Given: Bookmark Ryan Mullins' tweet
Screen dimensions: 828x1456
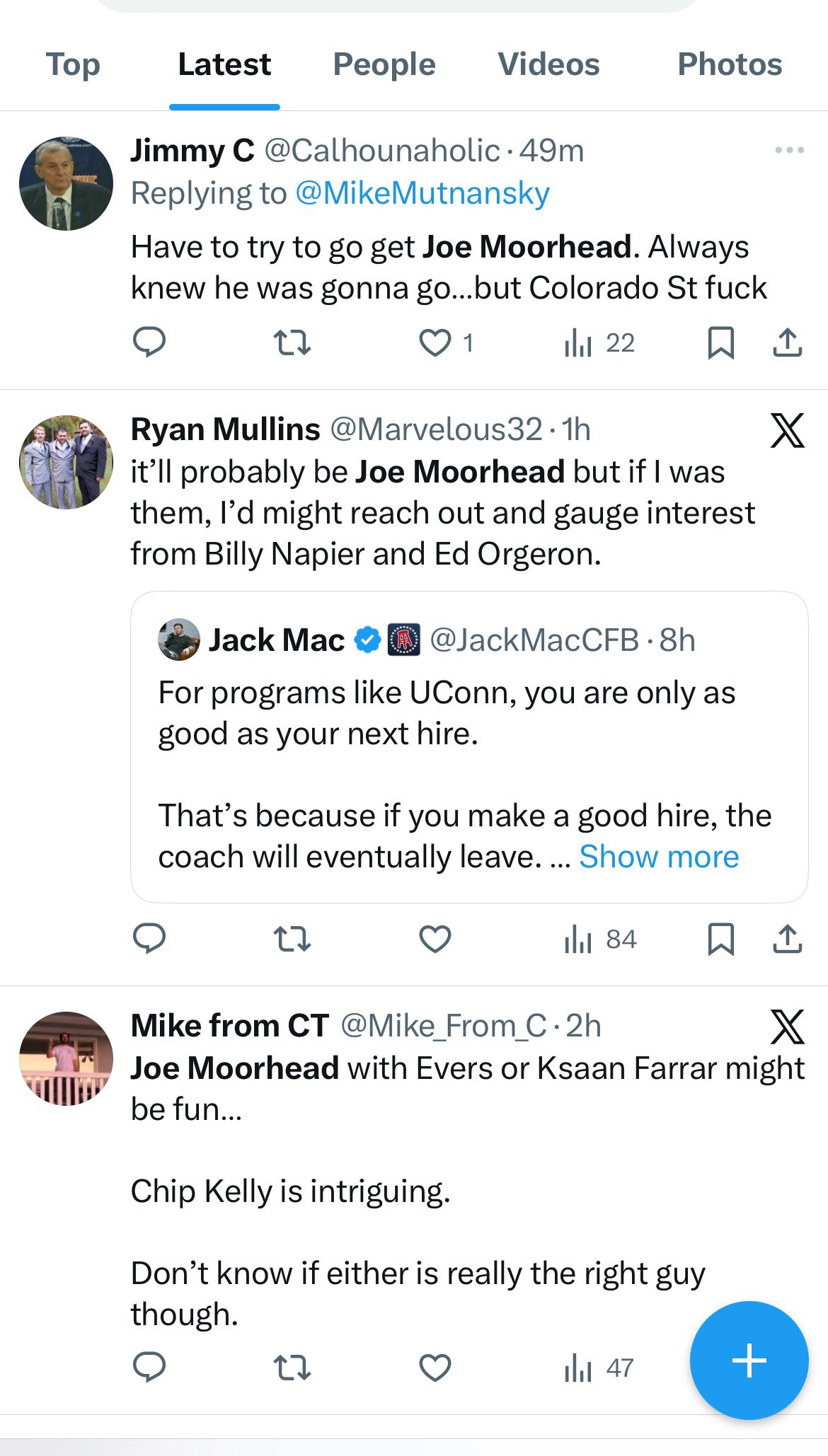Looking at the screenshot, I should click(x=720, y=940).
